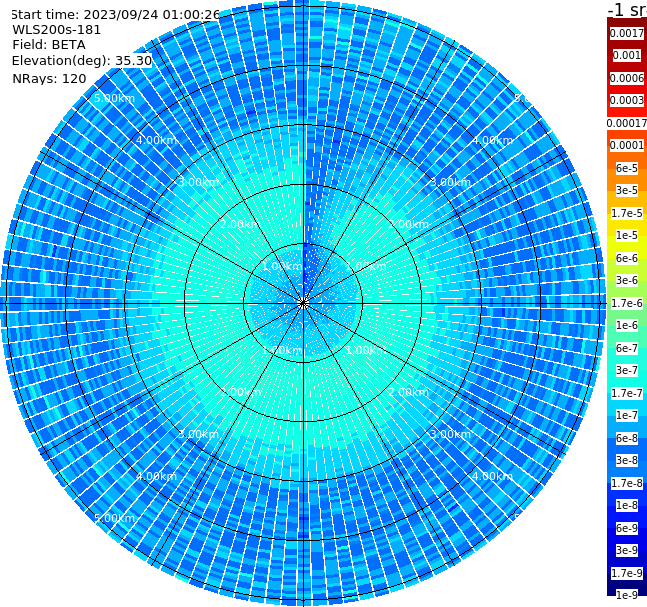Click the Start time 2023/09/24 01:00:26 text
647x607 pixels.
coord(115,14)
